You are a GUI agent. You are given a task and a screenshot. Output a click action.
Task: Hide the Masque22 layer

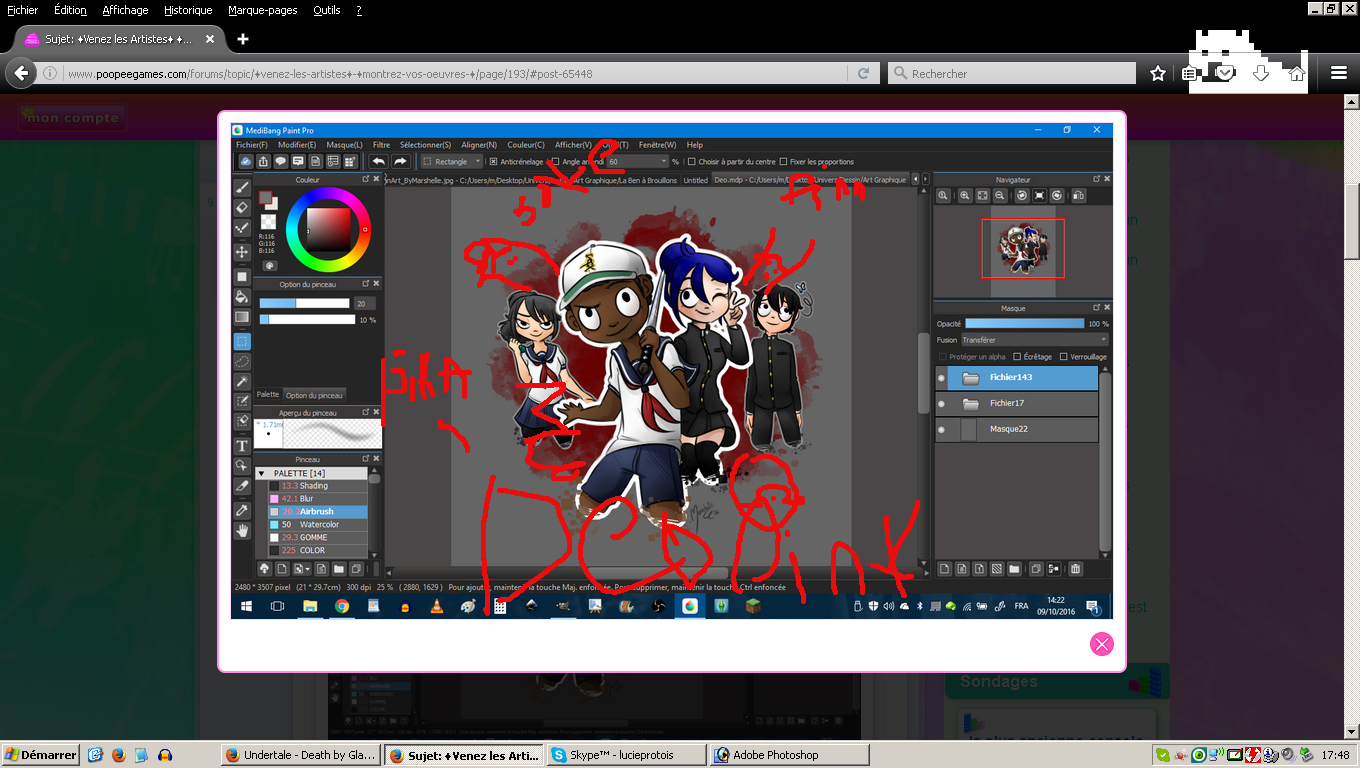pyautogui.click(x=941, y=429)
